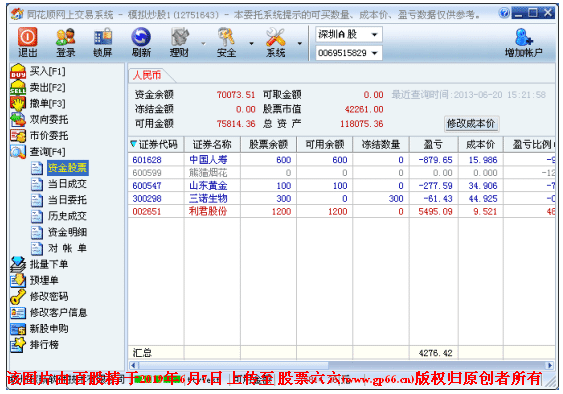The image size is (563, 394).
Task: Click the horizontal scrollbar left arrow
Action: click(133, 366)
